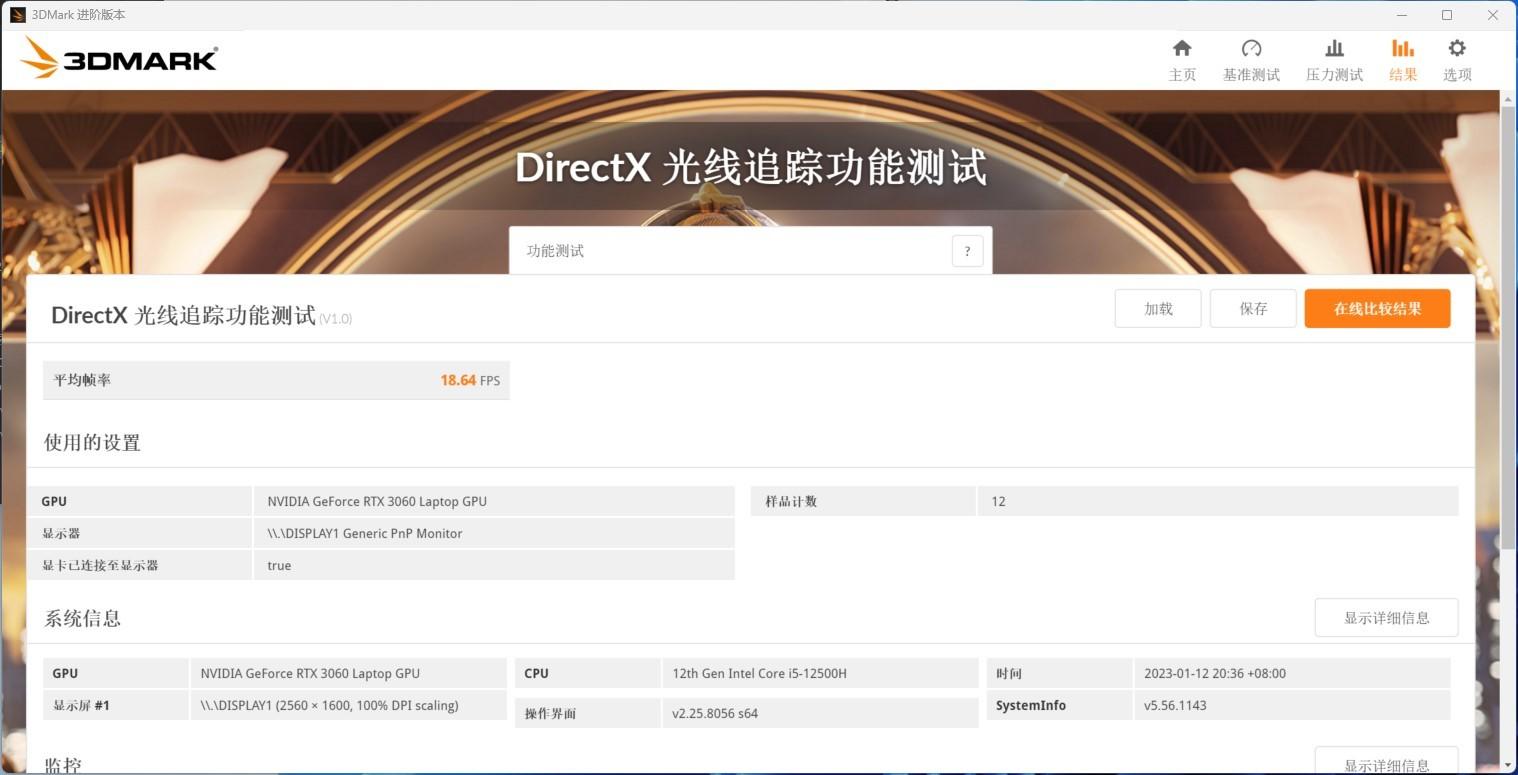1518x775 pixels.
Task: Click 加载 load button
Action: [x=1158, y=309]
